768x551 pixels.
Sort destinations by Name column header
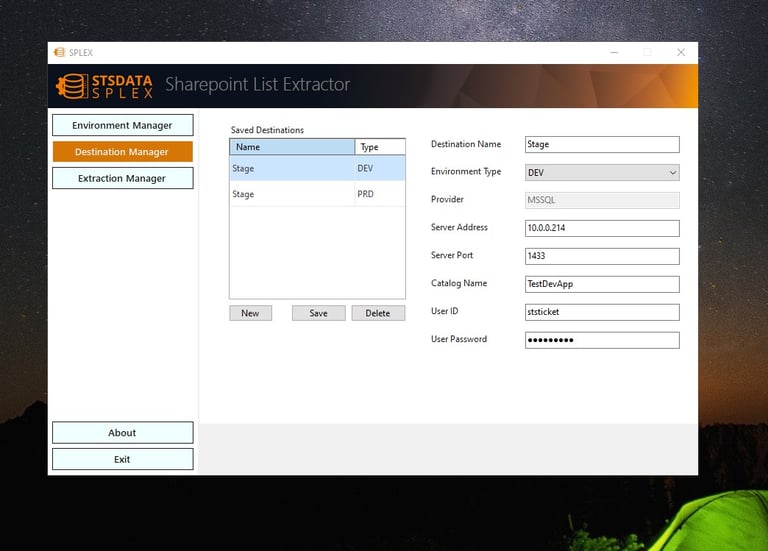(292, 147)
